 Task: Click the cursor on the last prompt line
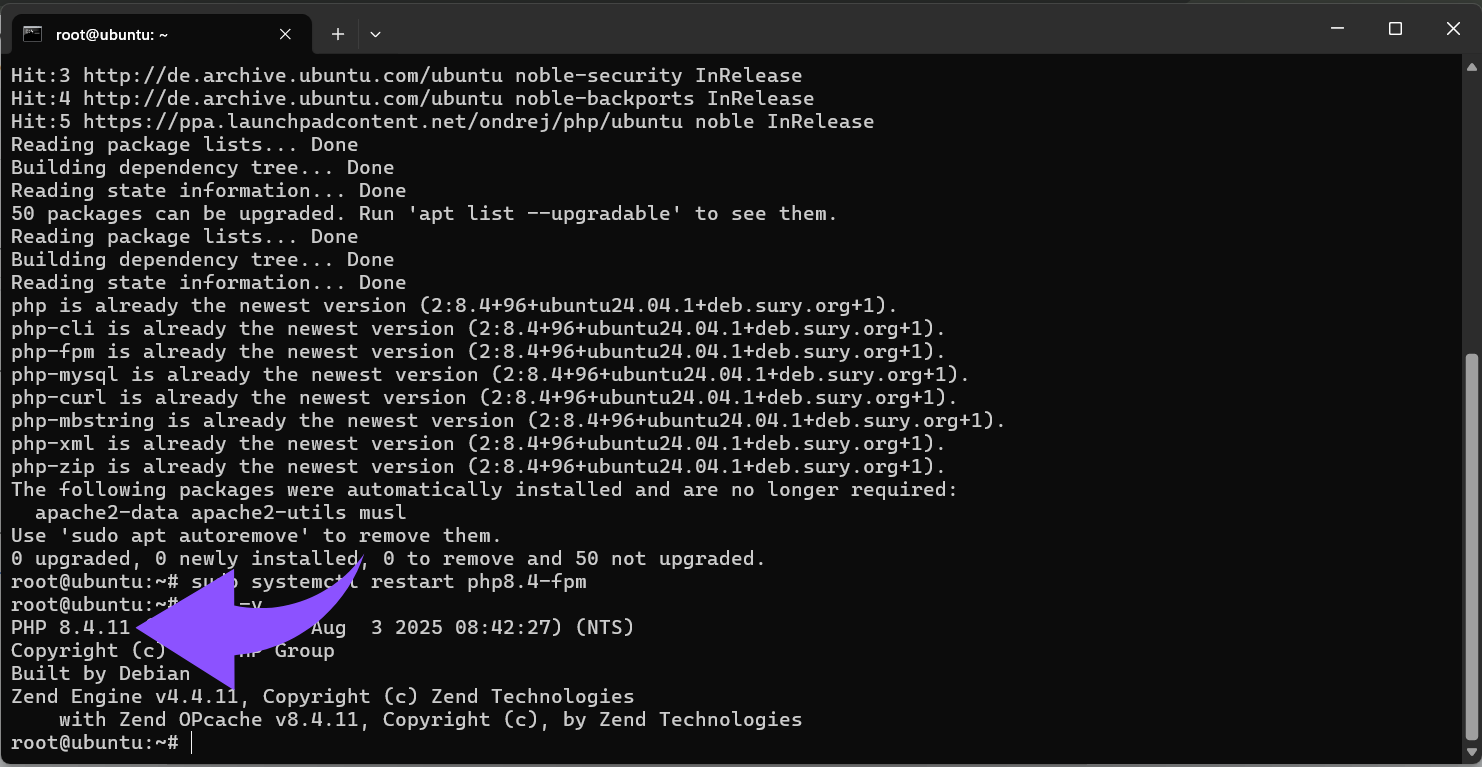[191, 743]
